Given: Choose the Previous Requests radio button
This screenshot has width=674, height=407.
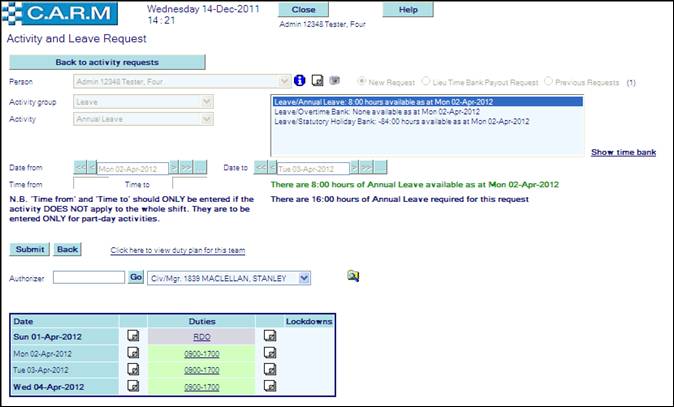Looking at the screenshot, I should [548, 80].
